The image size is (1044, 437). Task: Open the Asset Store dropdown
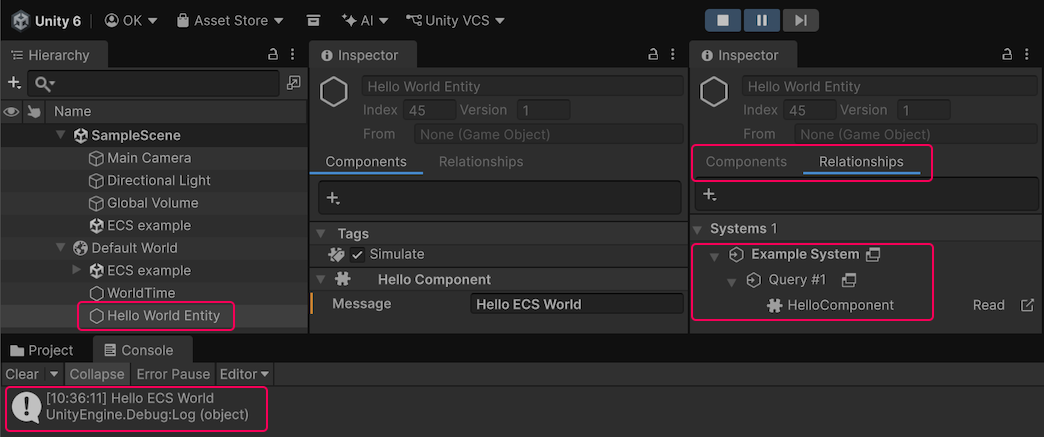(x=230, y=21)
